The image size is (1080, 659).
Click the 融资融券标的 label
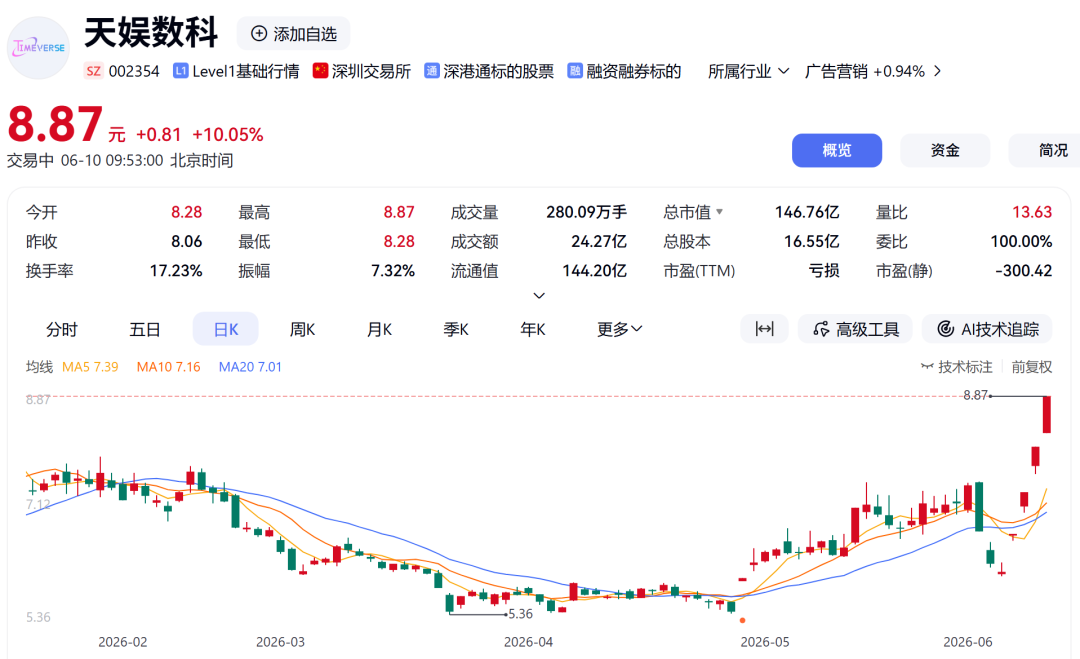coord(634,71)
